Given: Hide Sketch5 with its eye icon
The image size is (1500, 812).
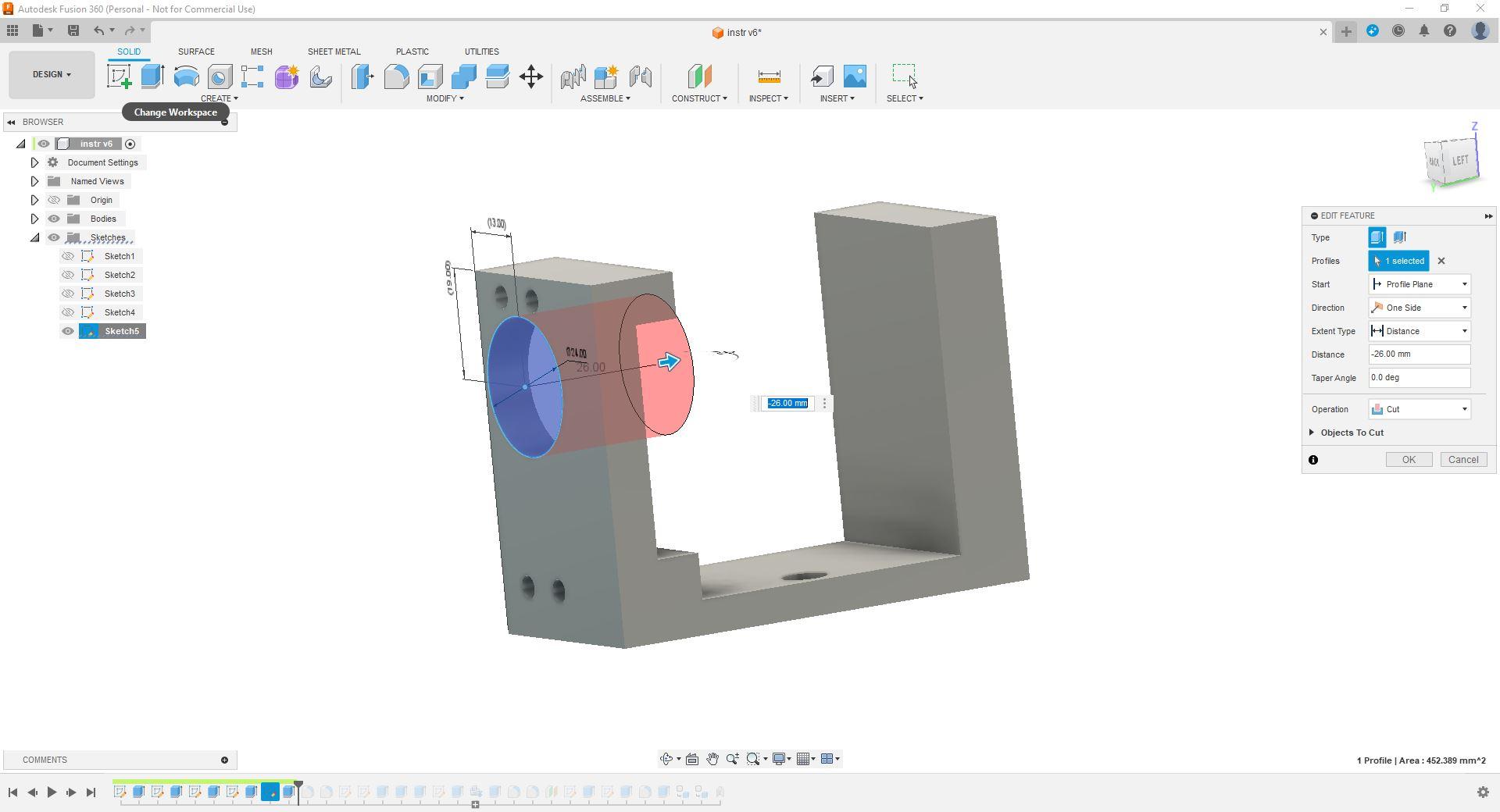Looking at the screenshot, I should (x=68, y=331).
